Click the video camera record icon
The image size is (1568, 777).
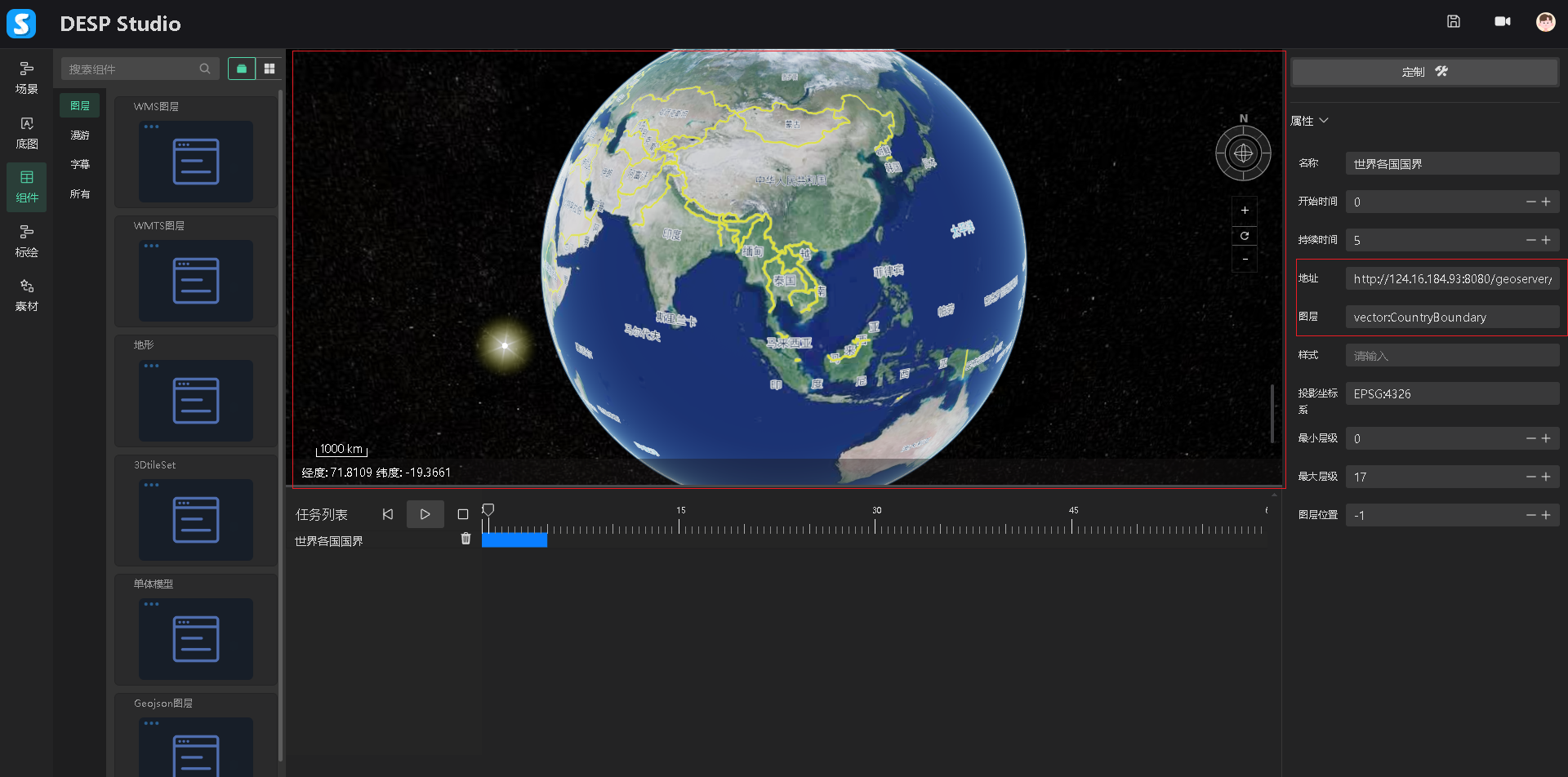pyautogui.click(x=1503, y=22)
